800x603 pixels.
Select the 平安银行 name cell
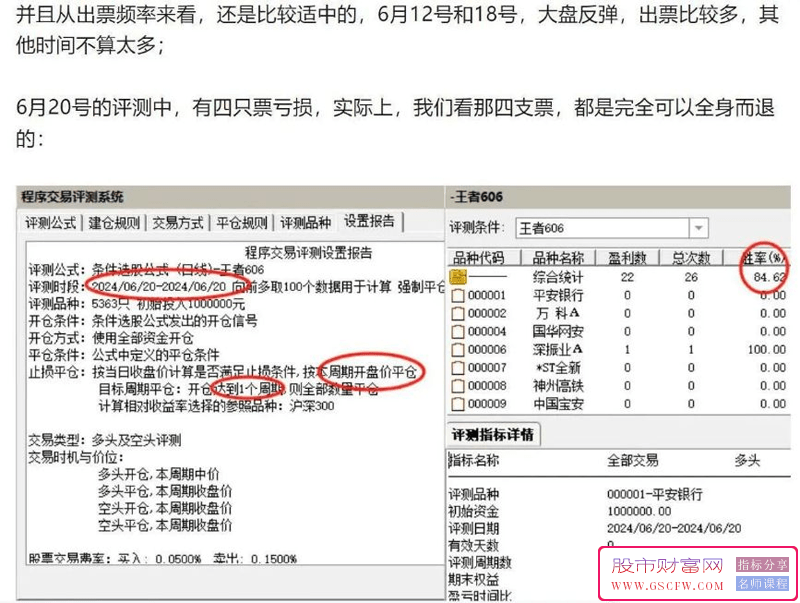click(558, 295)
